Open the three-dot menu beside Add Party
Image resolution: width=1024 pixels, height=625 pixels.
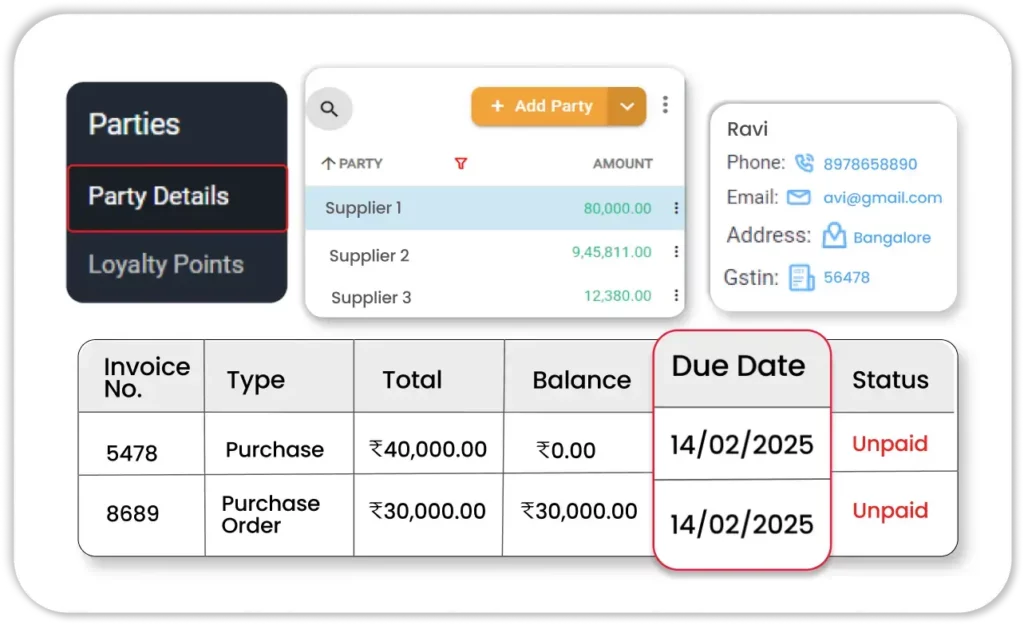coord(665,105)
